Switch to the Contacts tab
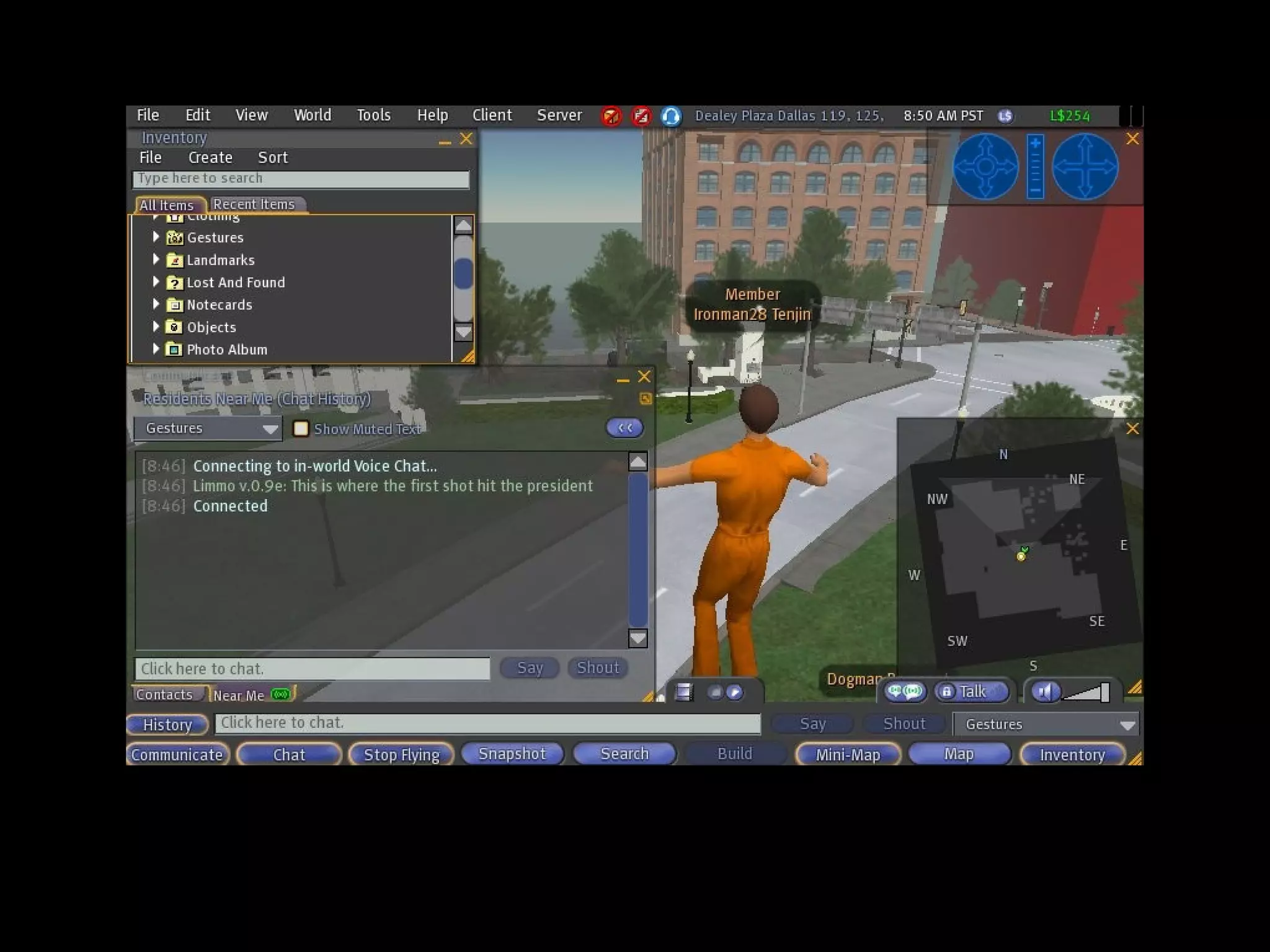Viewport: 1270px width, 952px height. [165, 694]
